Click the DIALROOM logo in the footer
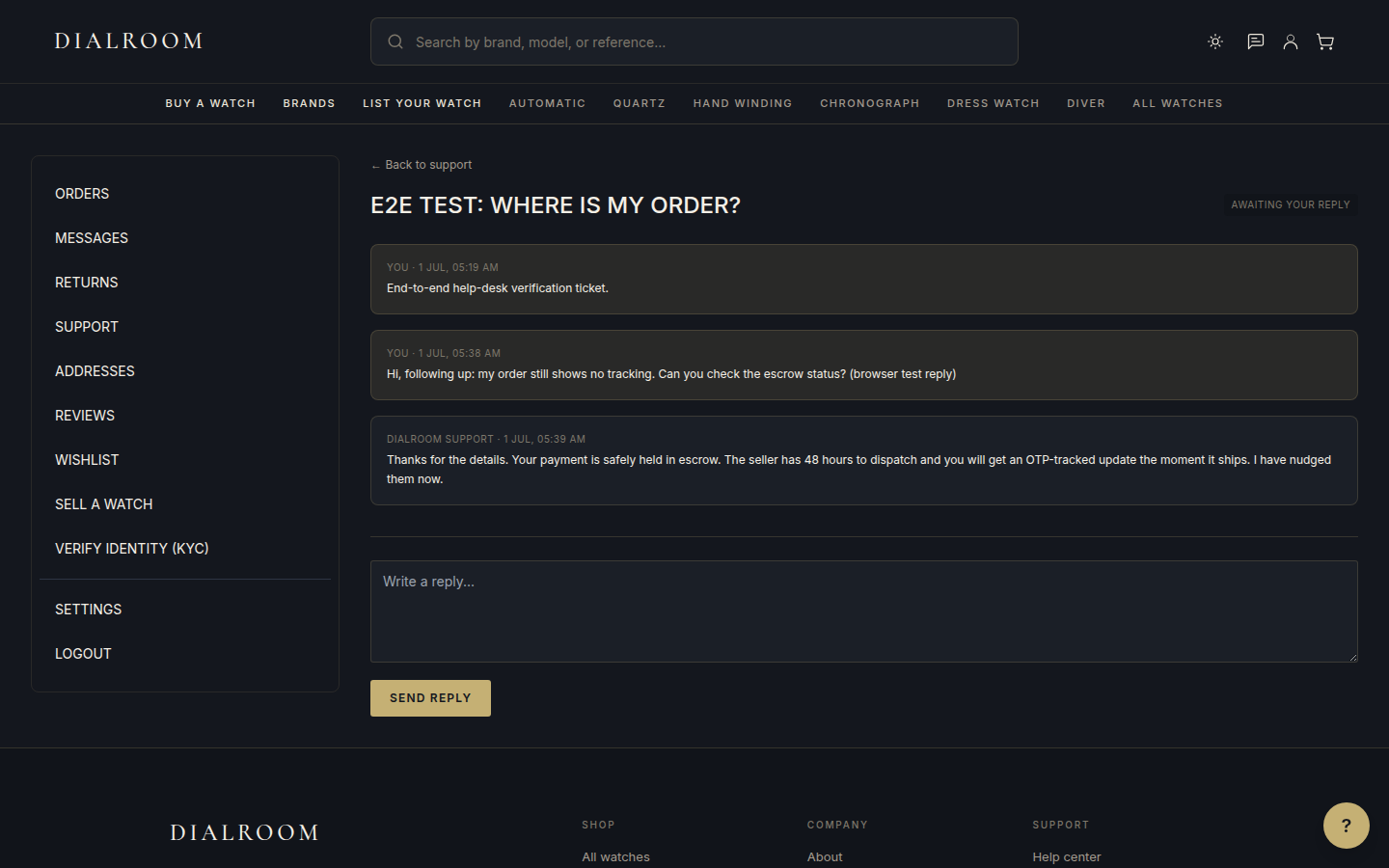 click(x=244, y=832)
